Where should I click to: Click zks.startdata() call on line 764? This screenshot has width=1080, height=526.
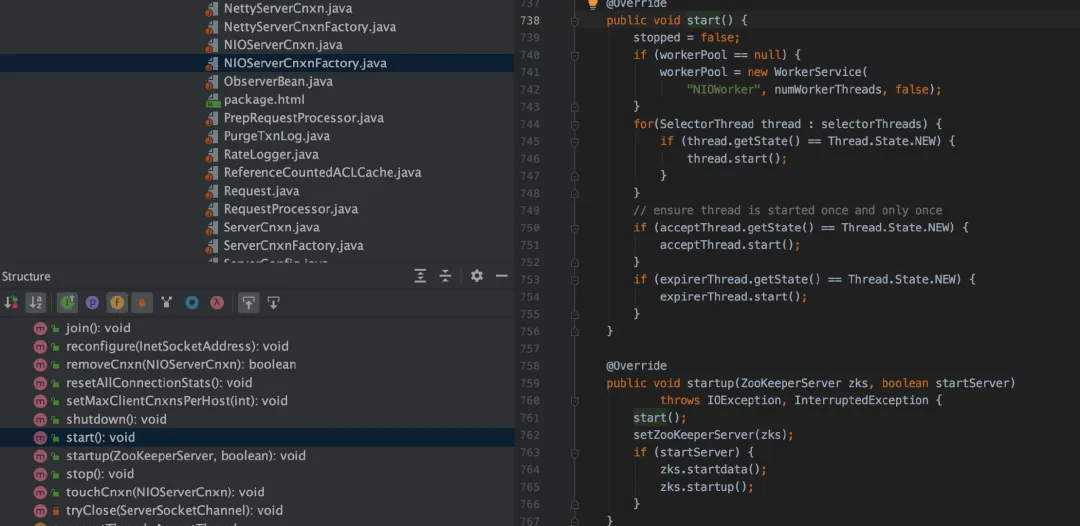click(713, 470)
